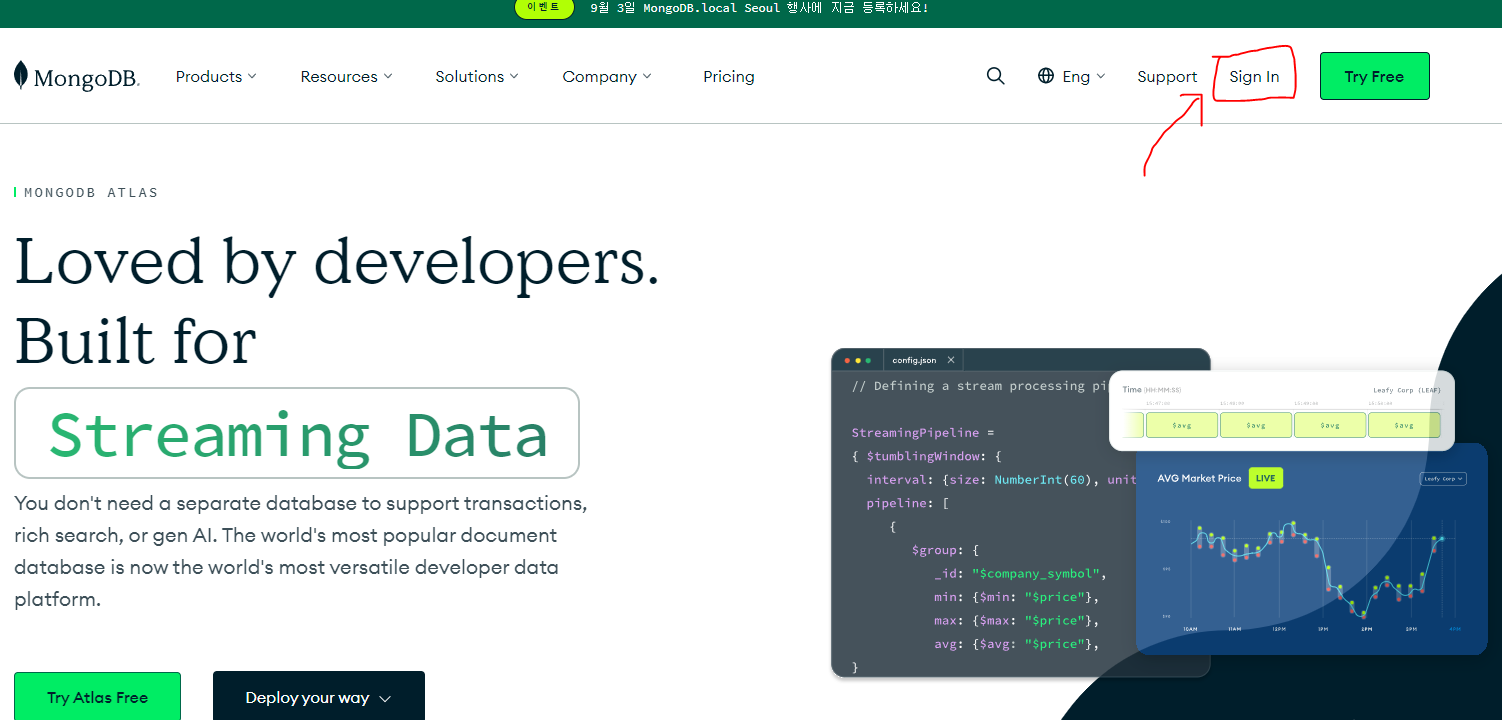The image size is (1502, 720).
Task: Open the Deploy your way dropdown
Action: (319, 697)
